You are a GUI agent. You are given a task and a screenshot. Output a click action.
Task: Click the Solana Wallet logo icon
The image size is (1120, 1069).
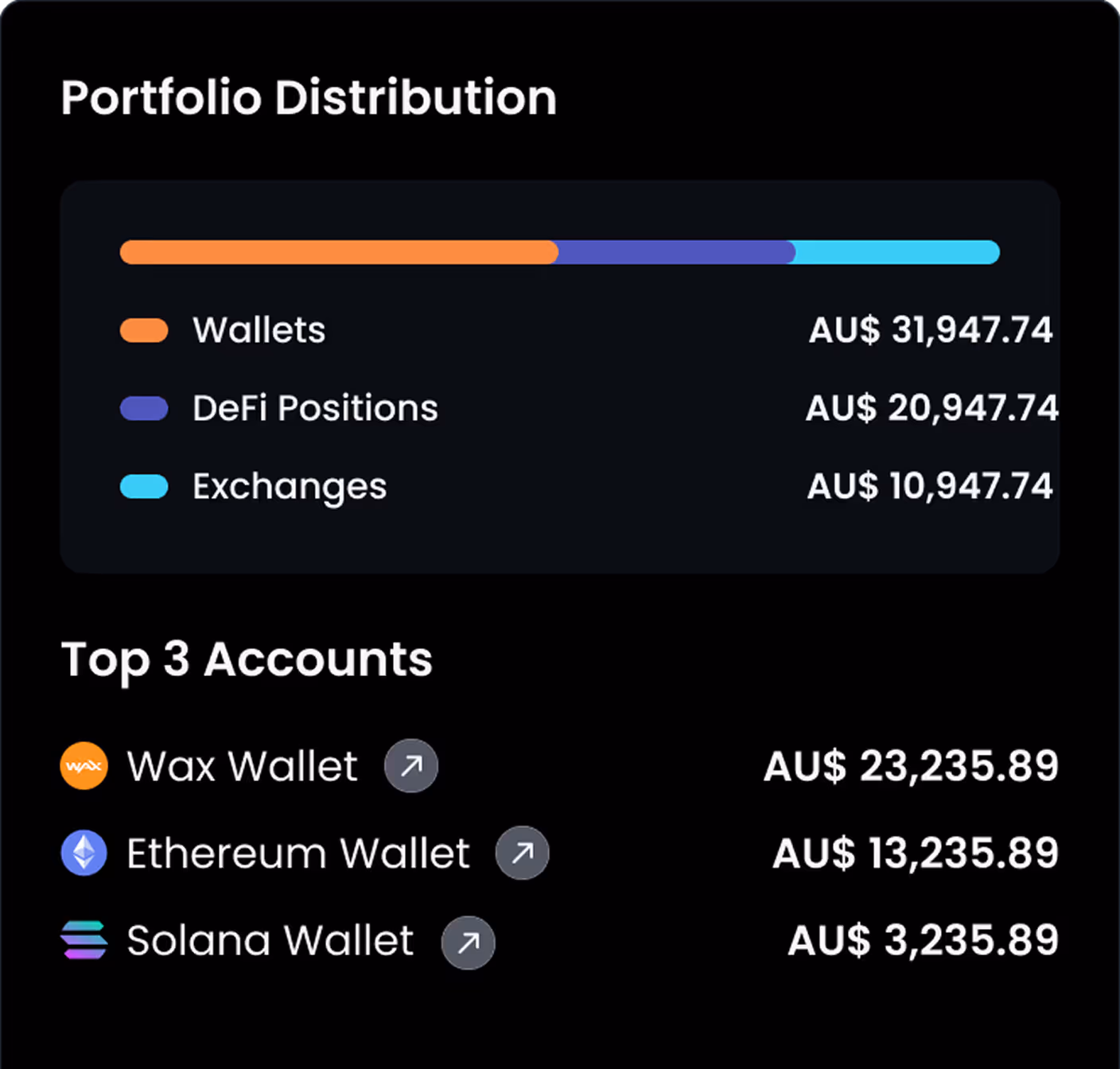pos(84,941)
